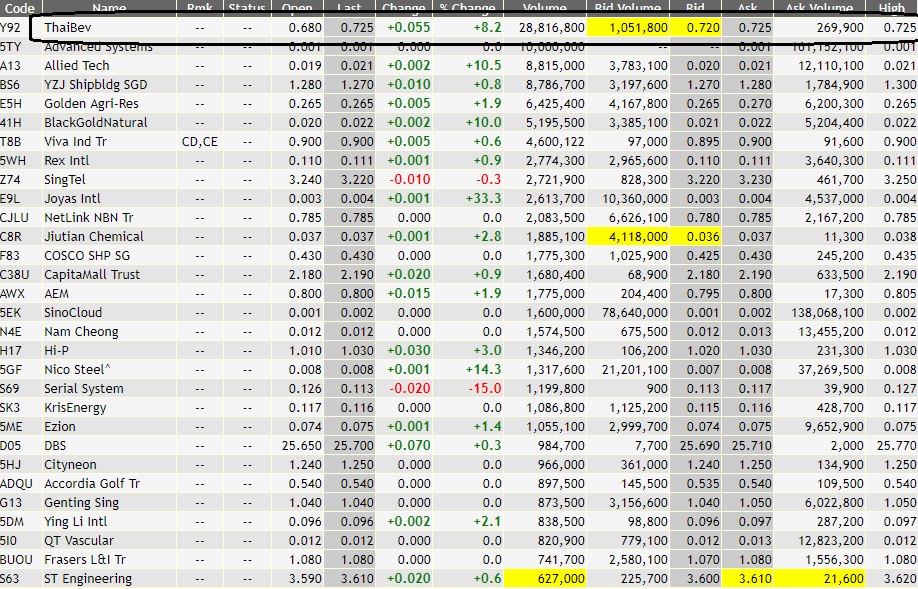Sort by the Code column header
Screen dimensions: 918x589
[x=19, y=8]
